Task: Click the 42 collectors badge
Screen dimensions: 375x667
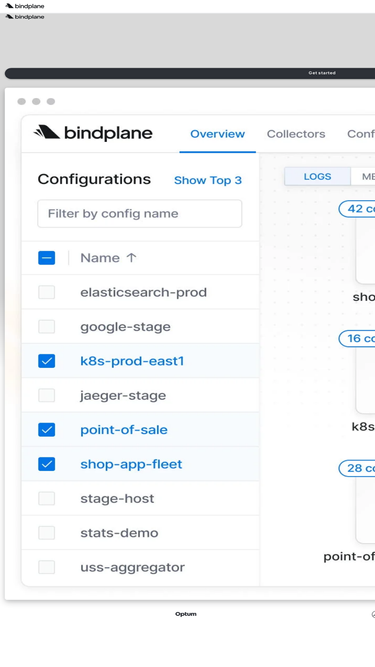Action: pos(357,209)
